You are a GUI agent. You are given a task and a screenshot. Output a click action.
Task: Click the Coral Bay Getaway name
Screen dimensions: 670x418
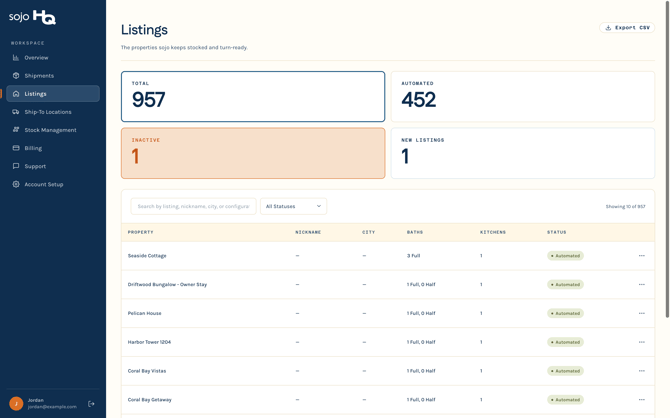(x=150, y=400)
